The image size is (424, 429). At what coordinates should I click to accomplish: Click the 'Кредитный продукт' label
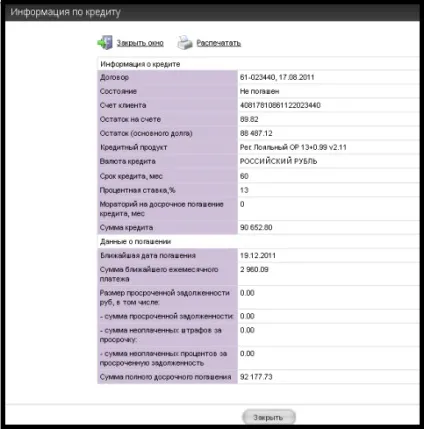(x=134, y=147)
